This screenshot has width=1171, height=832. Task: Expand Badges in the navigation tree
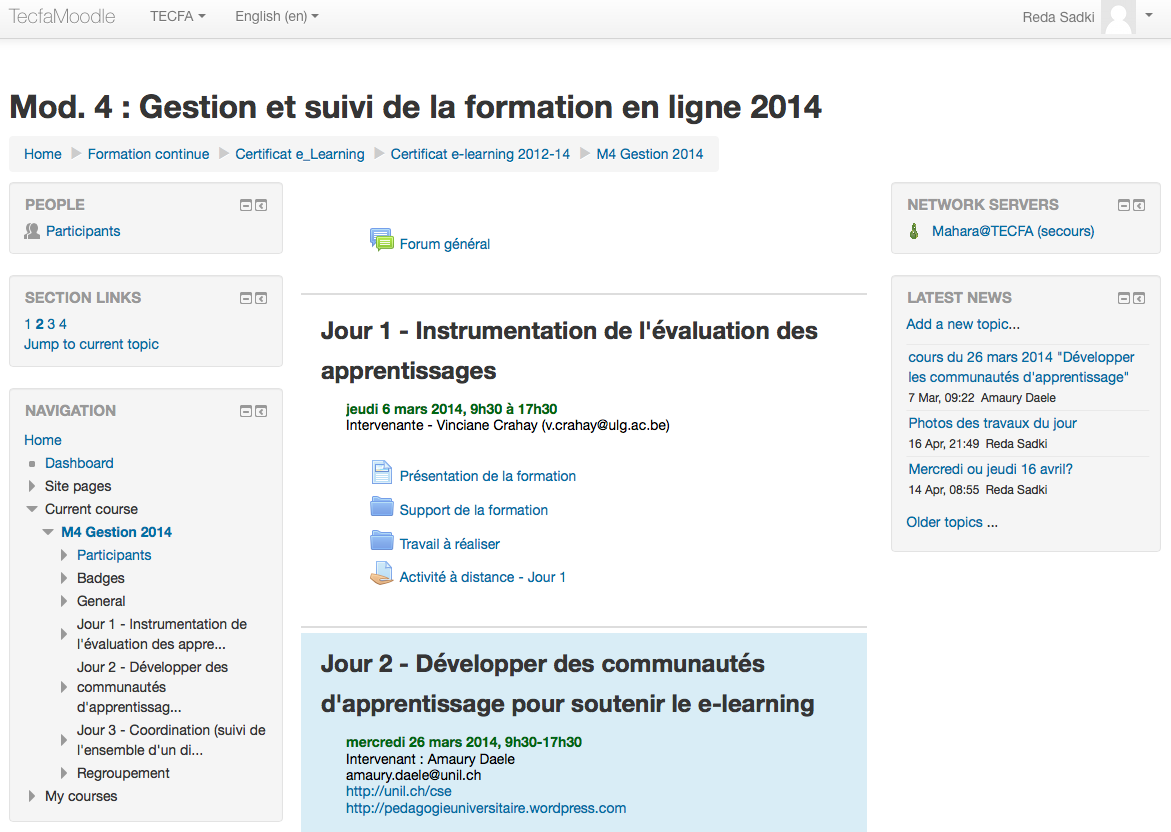(65, 578)
